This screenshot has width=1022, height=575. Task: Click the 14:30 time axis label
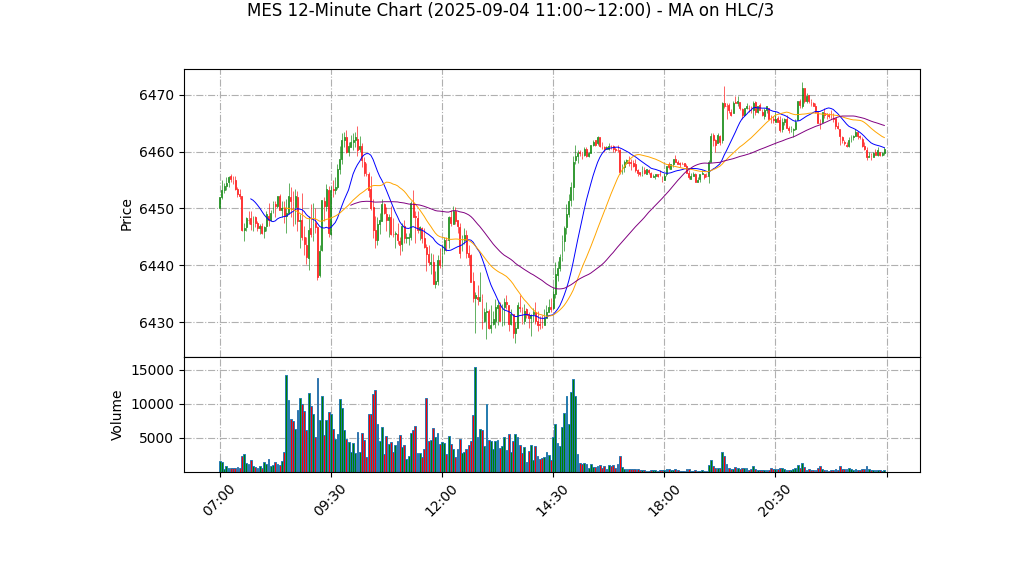point(551,501)
